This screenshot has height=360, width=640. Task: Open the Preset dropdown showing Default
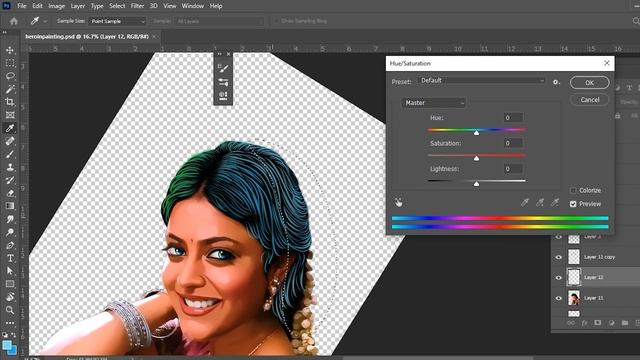pos(482,81)
